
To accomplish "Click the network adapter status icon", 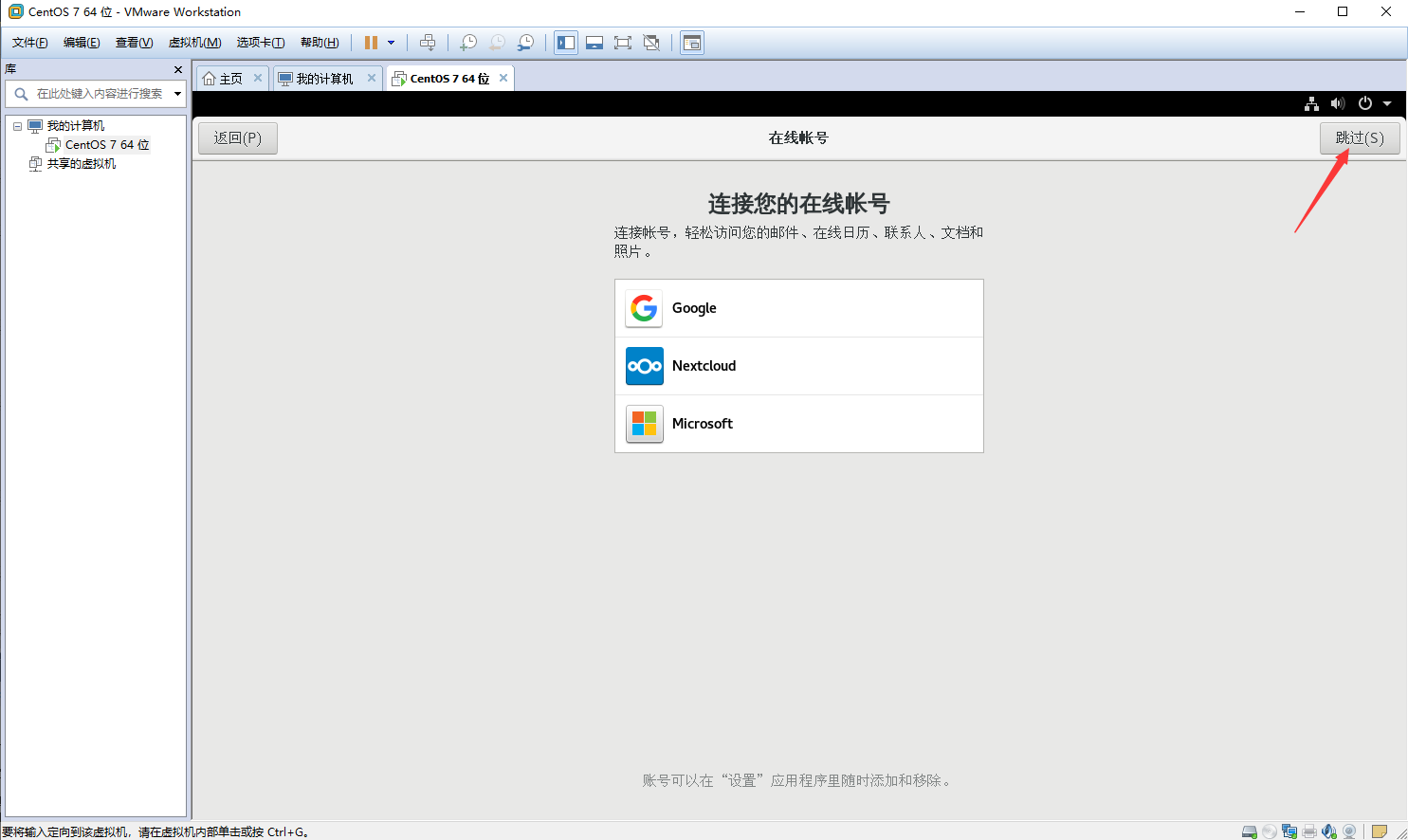I will point(1289,831).
